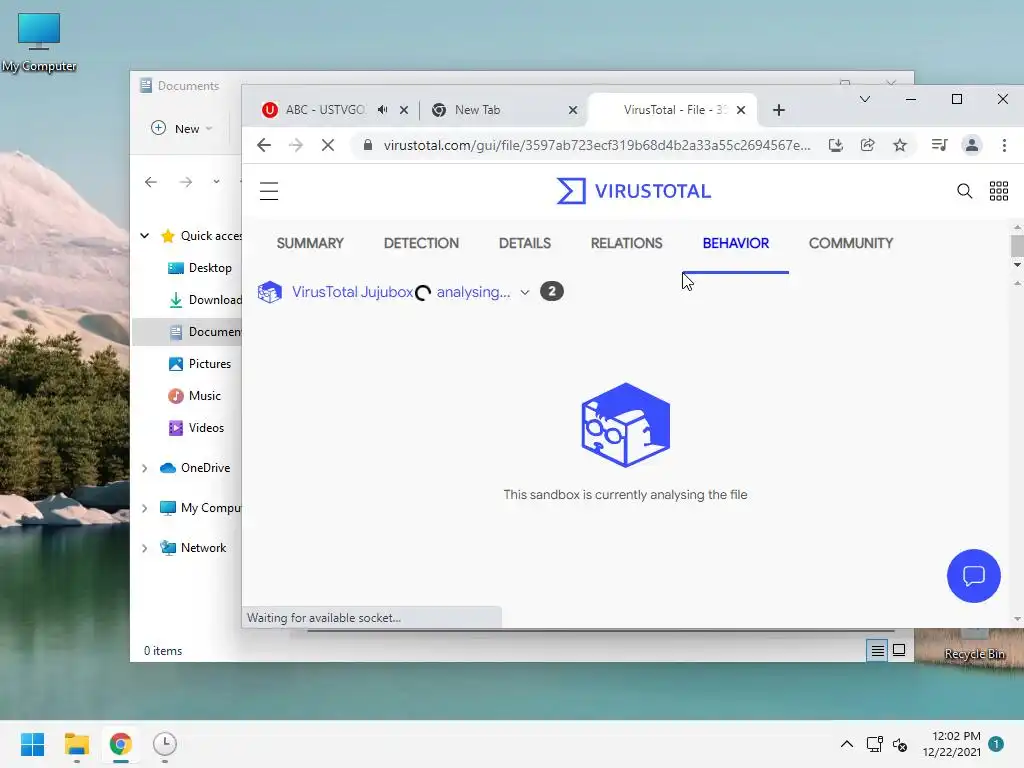This screenshot has height=768, width=1024.
Task: Select Videos in Documents sidebar
Action: (x=197, y=428)
